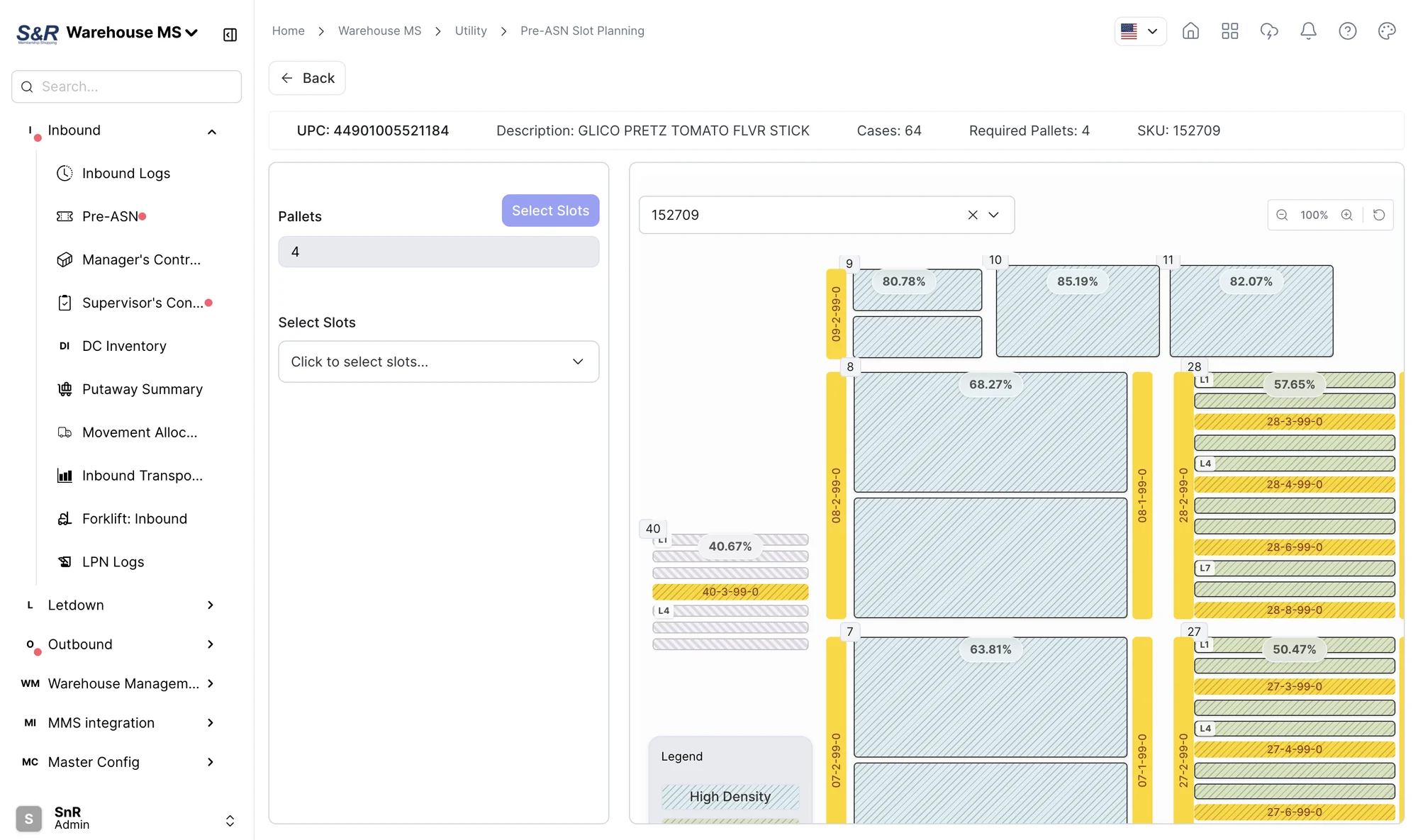Open Inbound Logs
The width and height of the screenshot is (1418, 840).
(126, 173)
